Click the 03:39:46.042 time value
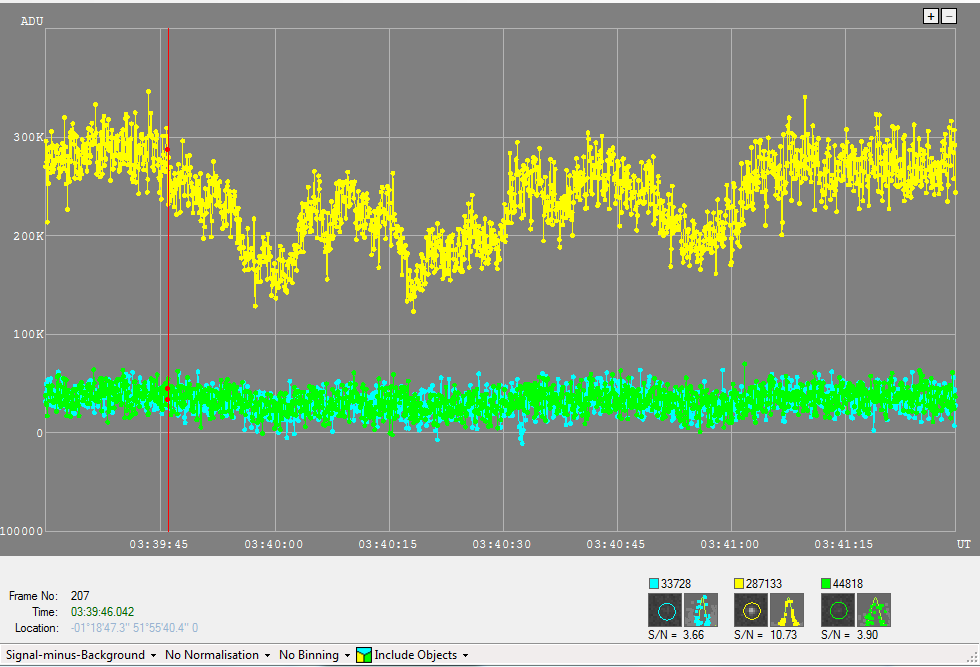The height and width of the screenshot is (667, 980). pyautogui.click(x=102, y=611)
